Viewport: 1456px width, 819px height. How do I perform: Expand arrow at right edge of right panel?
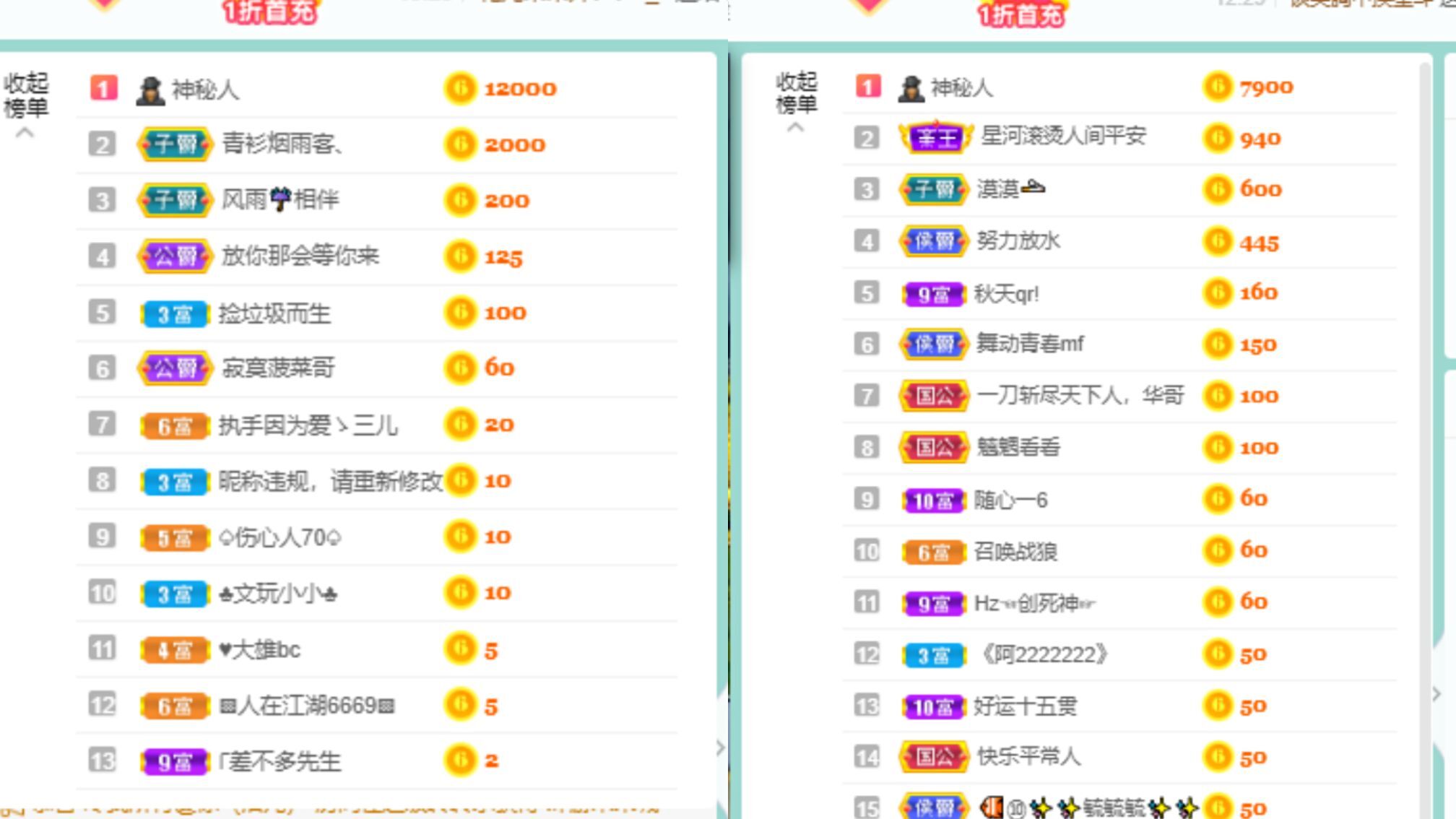(1437, 695)
